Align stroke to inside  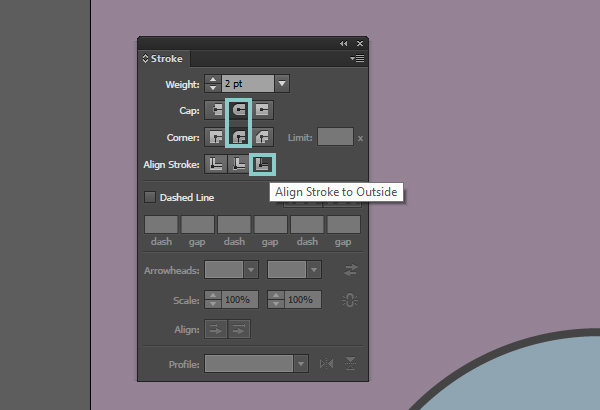coord(239,164)
